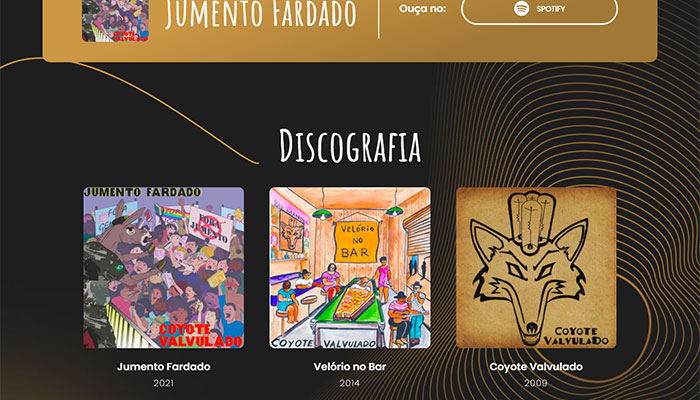
Task: Open the Velório no Bar album cover
Action: (x=350, y=267)
